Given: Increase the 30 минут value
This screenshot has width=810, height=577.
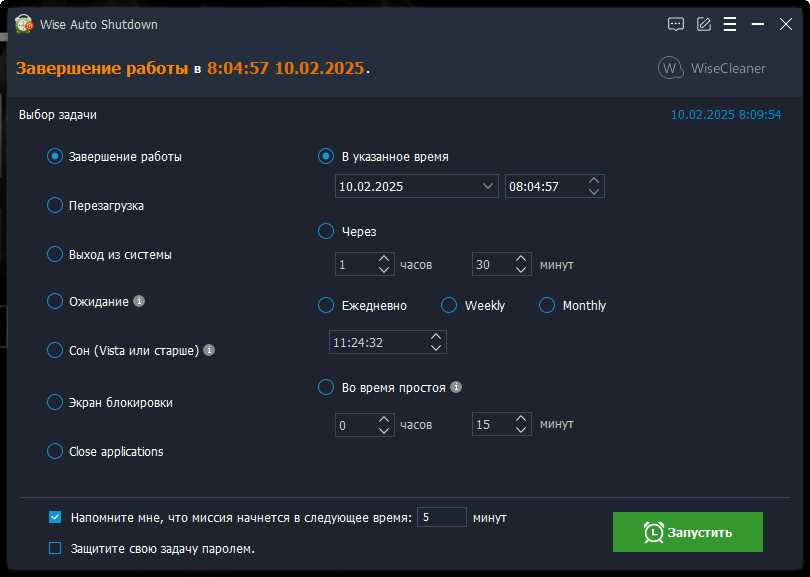Looking at the screenshot, I should pyautogui.click(x=521, y=259).
